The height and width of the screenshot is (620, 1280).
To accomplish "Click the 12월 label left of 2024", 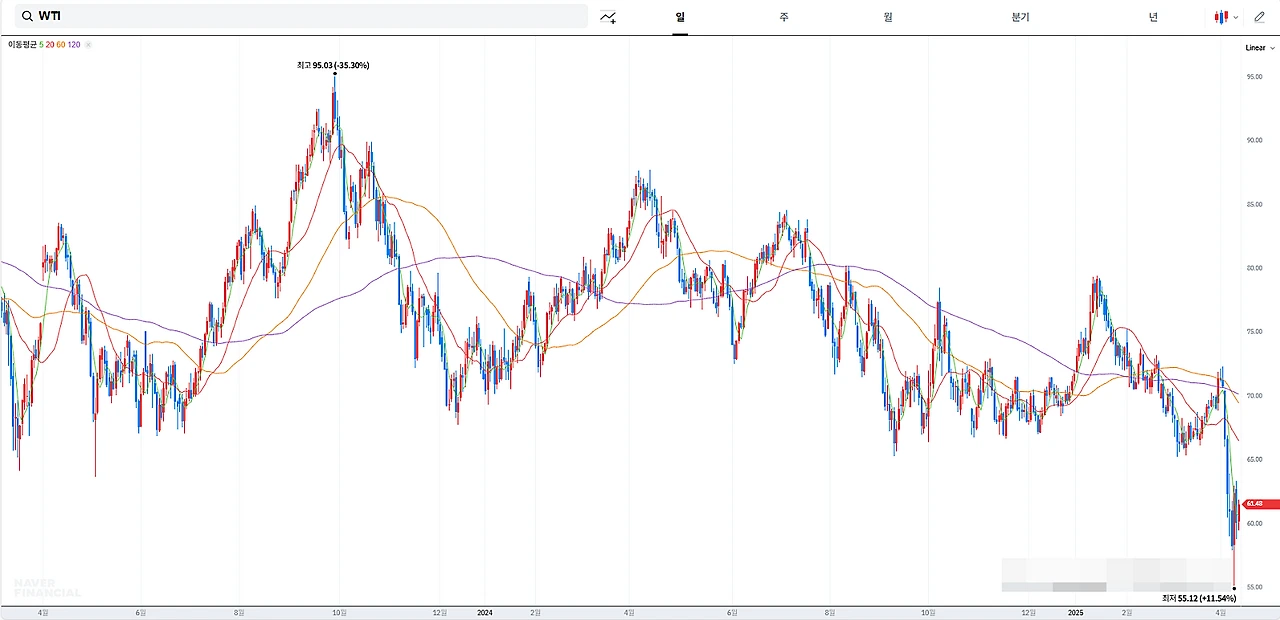I will tap(439, 612).
